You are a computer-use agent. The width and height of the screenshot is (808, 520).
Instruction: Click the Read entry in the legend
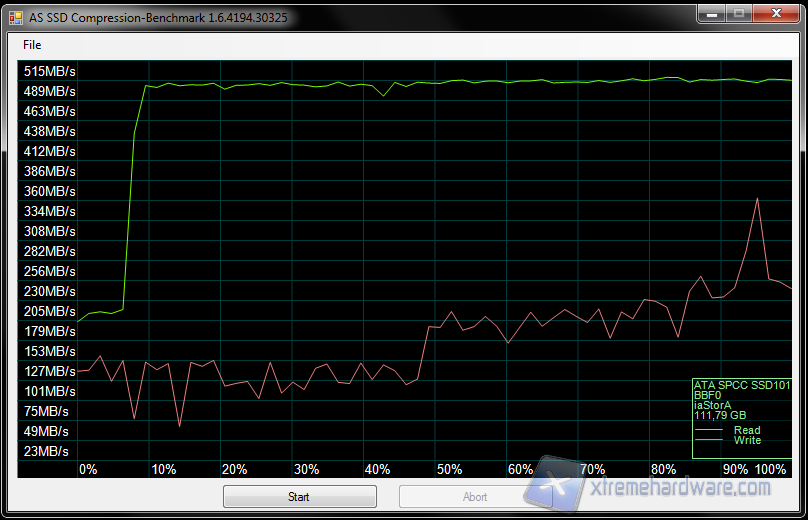(746, 430)
